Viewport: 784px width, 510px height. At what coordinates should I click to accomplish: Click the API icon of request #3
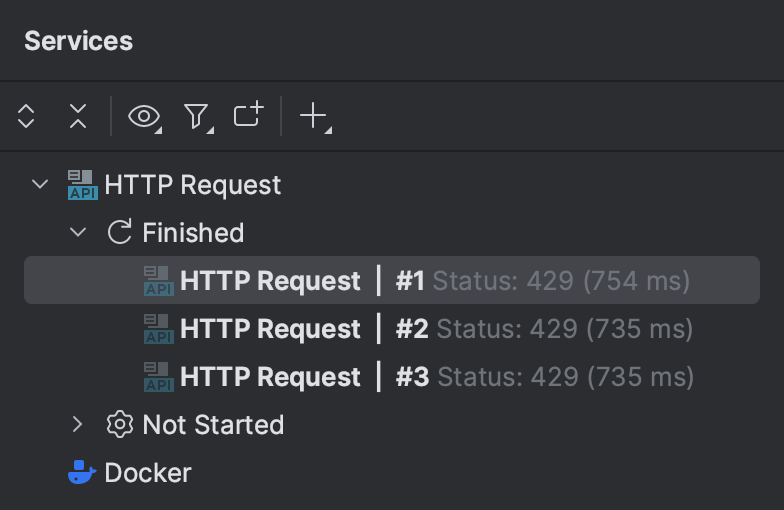tap(158, 377)
